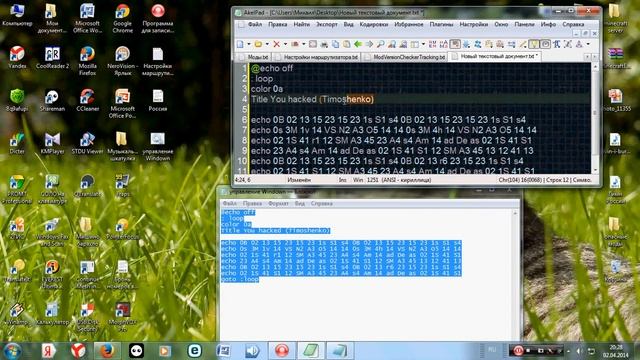Viewport: 640px width, 360px height.
Task: Click the yellow light bulb toolbar icon
Action: pyautogui.click(x=533, y=44)
